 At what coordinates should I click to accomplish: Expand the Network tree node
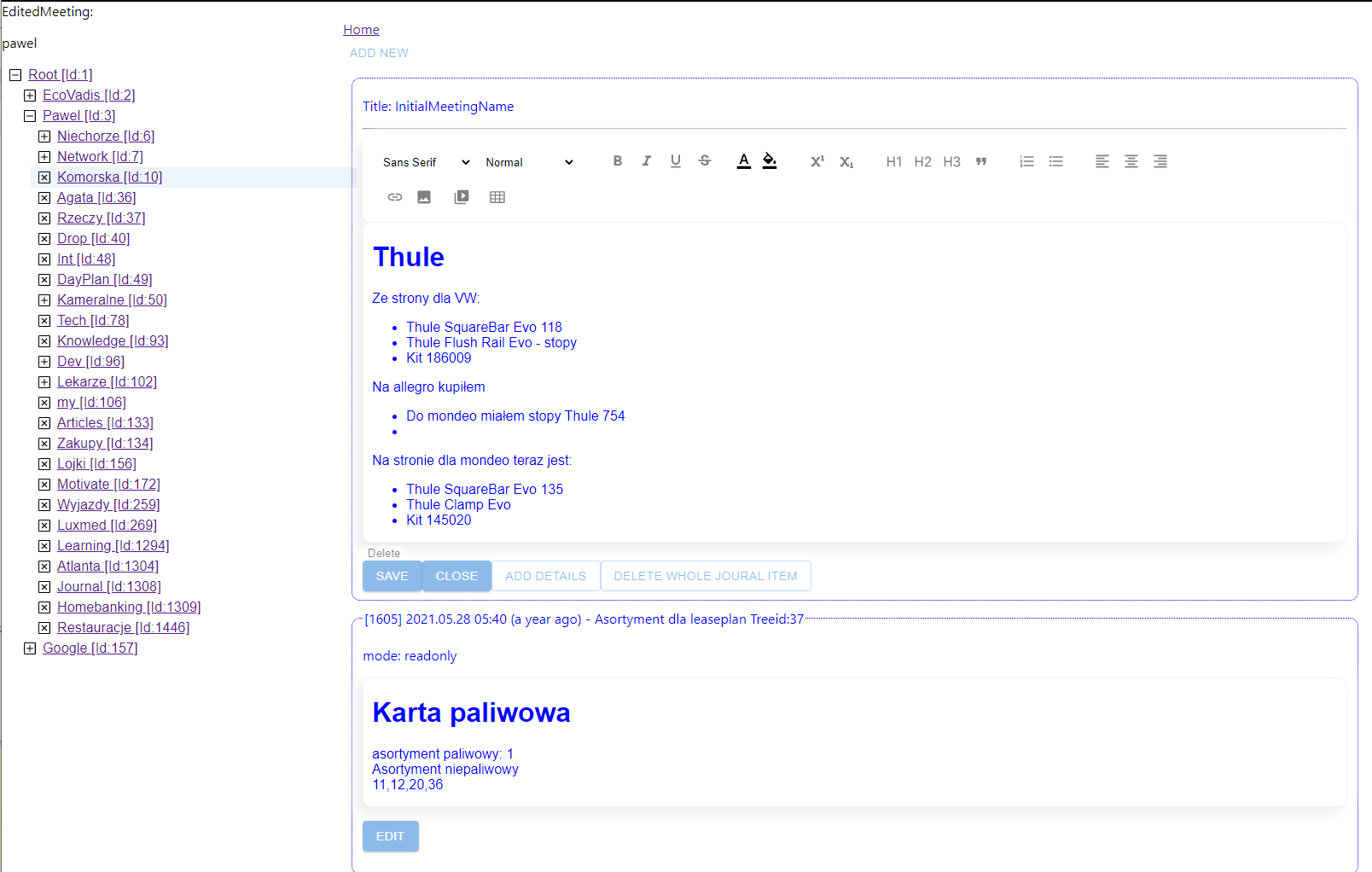pyautogui.click(x=44, y=157)
